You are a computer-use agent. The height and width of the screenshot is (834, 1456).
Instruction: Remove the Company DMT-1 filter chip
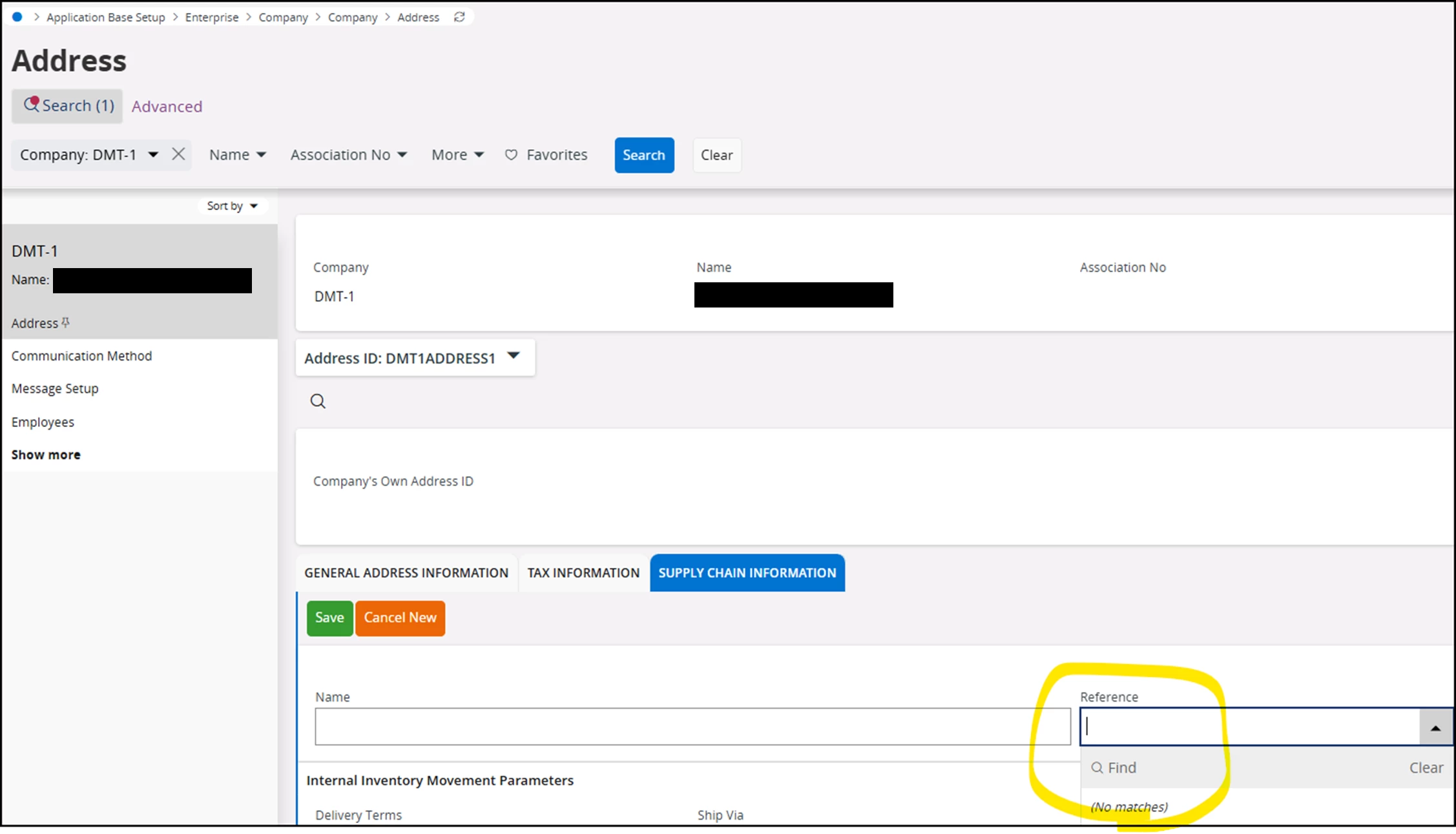178,154
